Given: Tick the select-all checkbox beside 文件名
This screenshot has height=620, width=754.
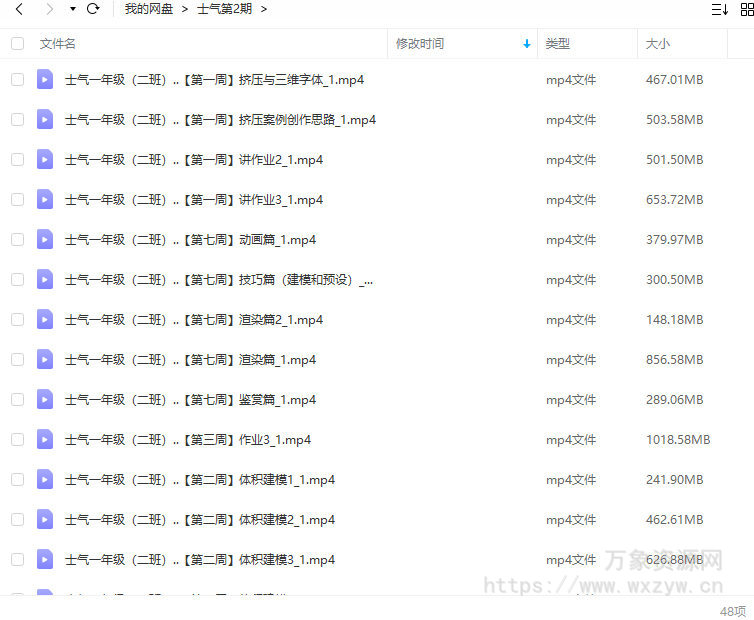Looking at the screenshot, I should pos(17,44).
